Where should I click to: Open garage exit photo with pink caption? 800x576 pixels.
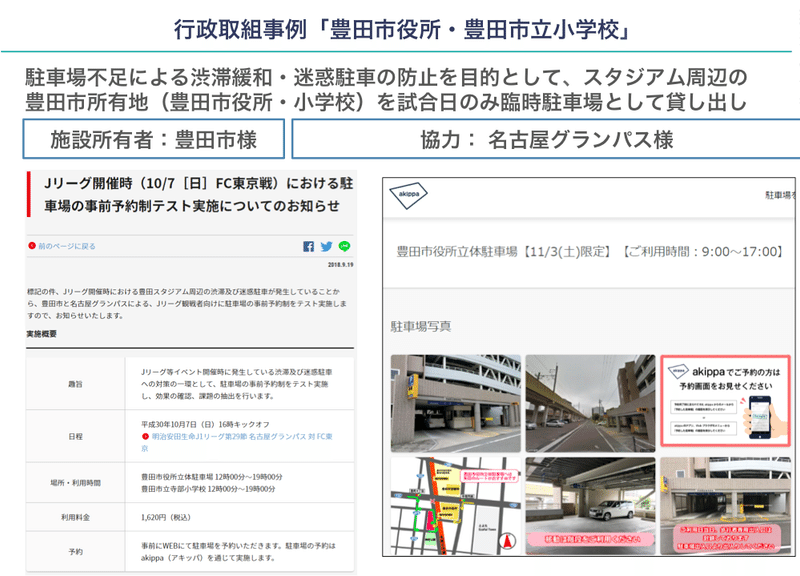click(x=726, y=506)
